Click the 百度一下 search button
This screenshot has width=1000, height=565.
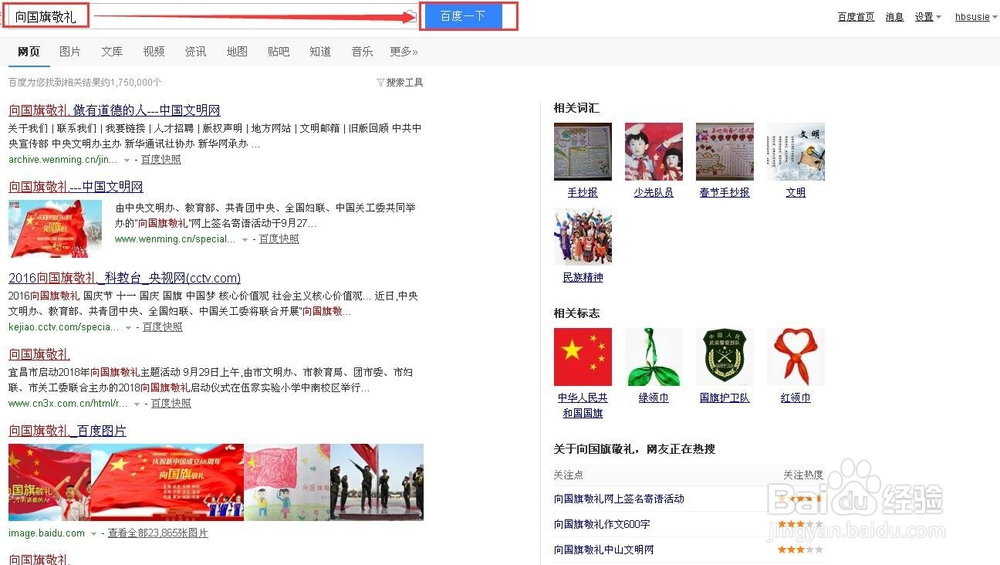tap(463, 16)
